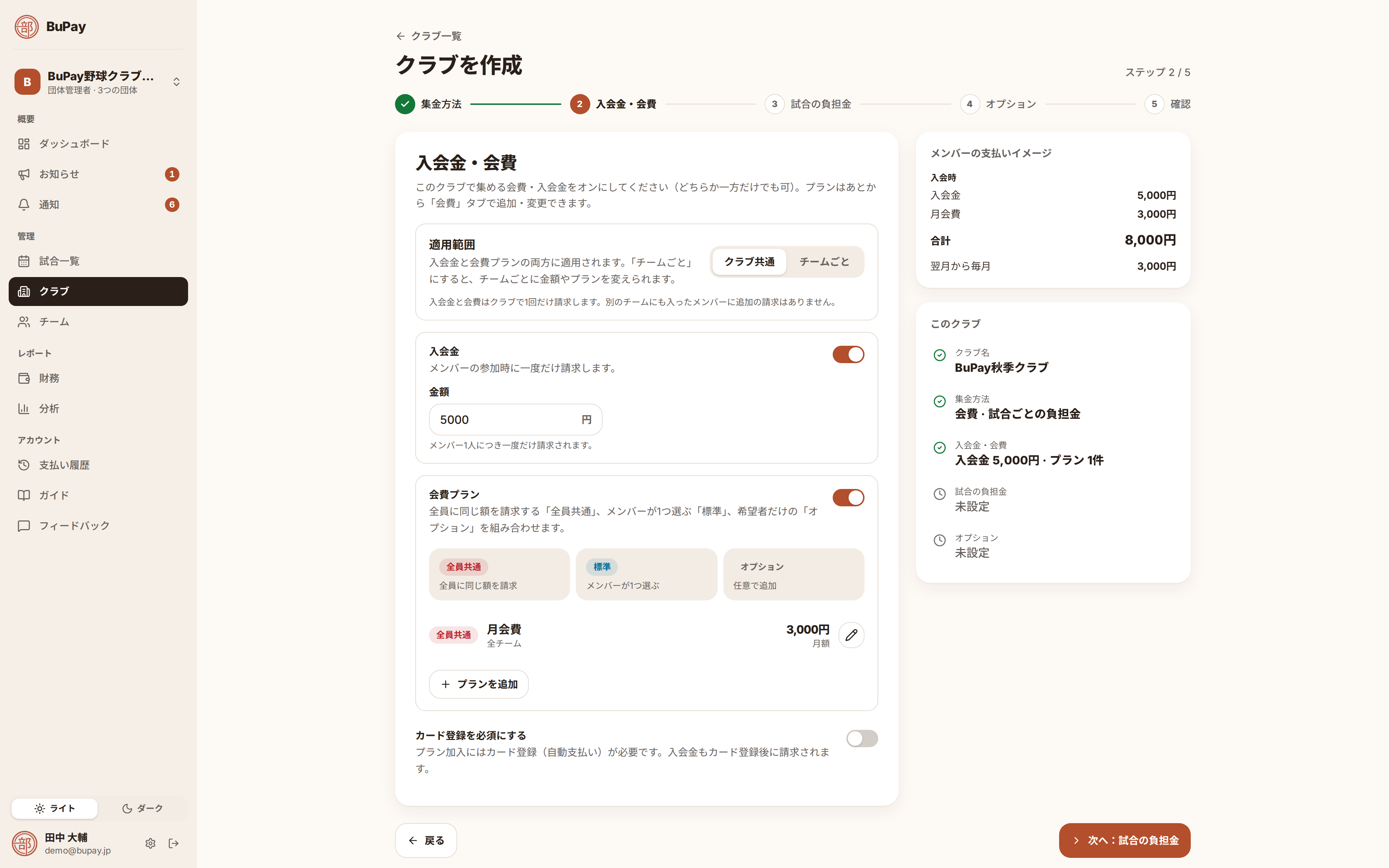
Task: Click the 試合一覧 calendar icon
Action: 24,261
